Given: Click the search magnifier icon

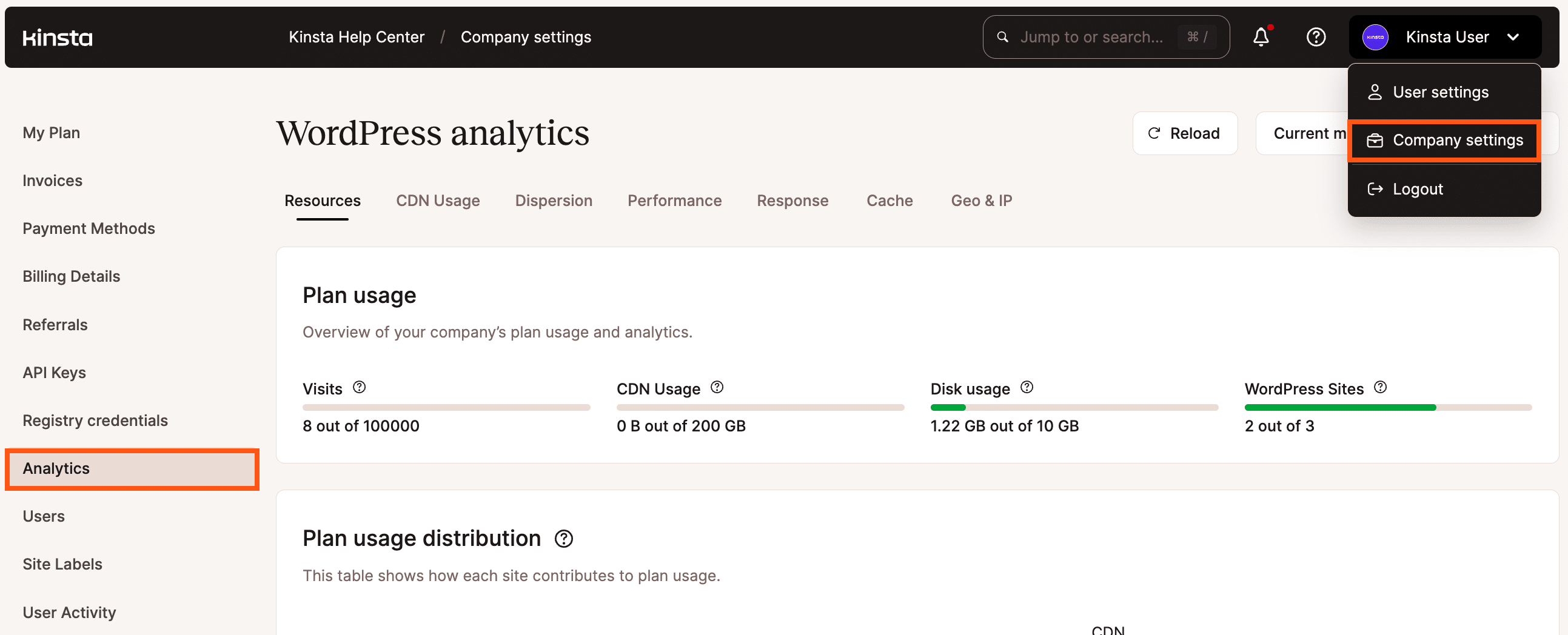Looking at the screenshot, I should coord(1002,37).
